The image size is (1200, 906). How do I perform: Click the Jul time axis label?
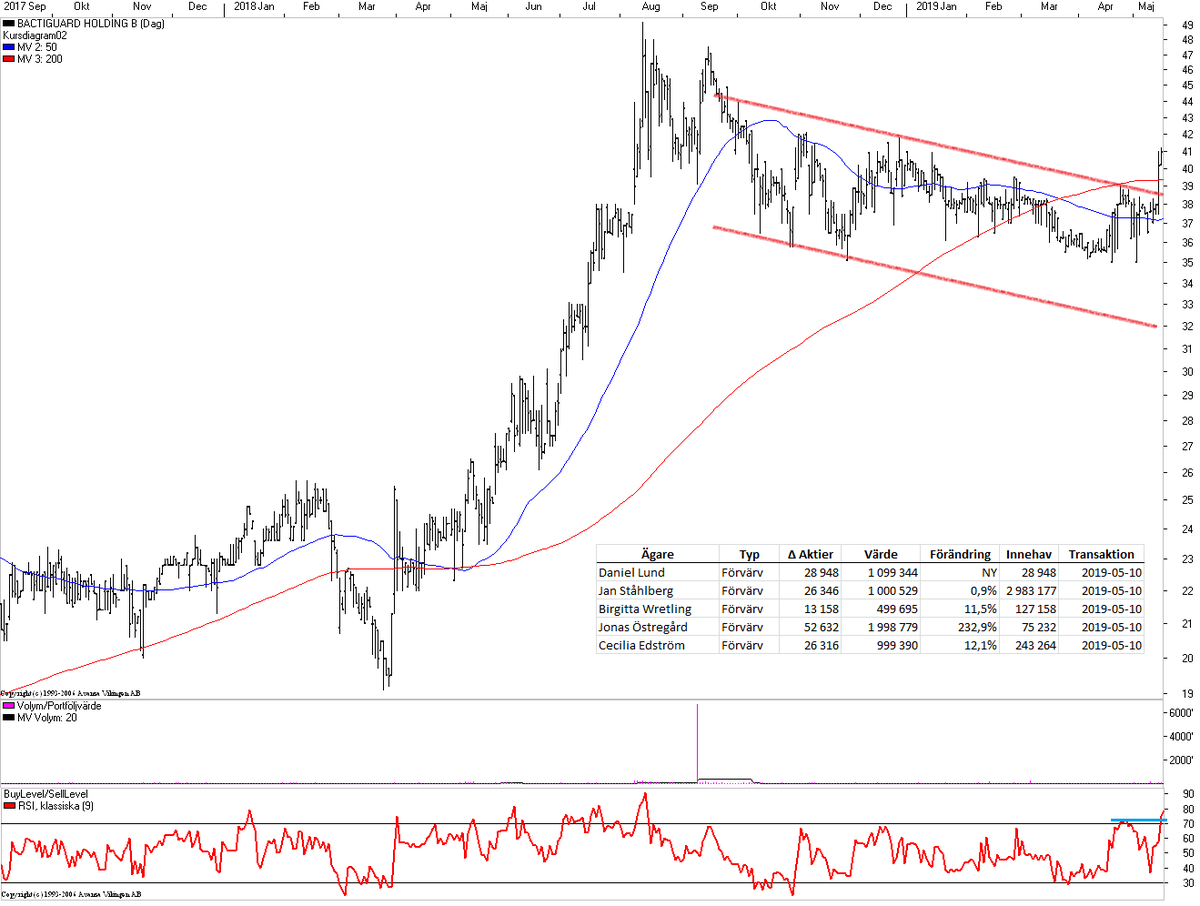pyautogui.click(x=589, y=7)
